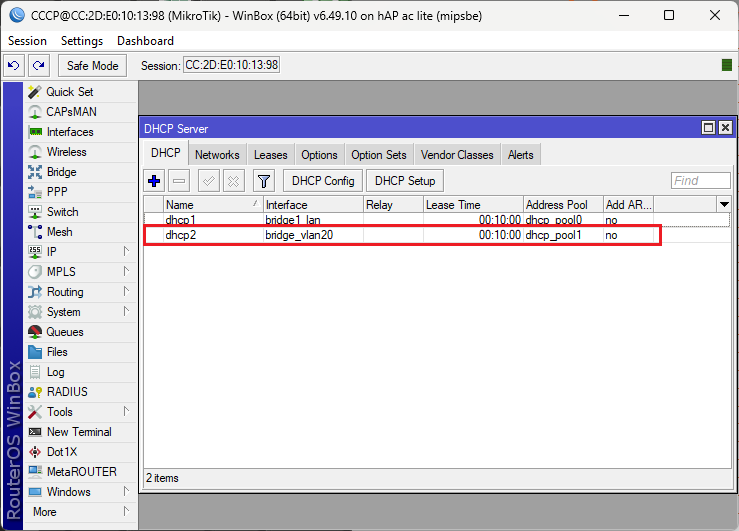The image size is (739, 531).
Task: Switch to the Networks tab
Action: (217, 155)
